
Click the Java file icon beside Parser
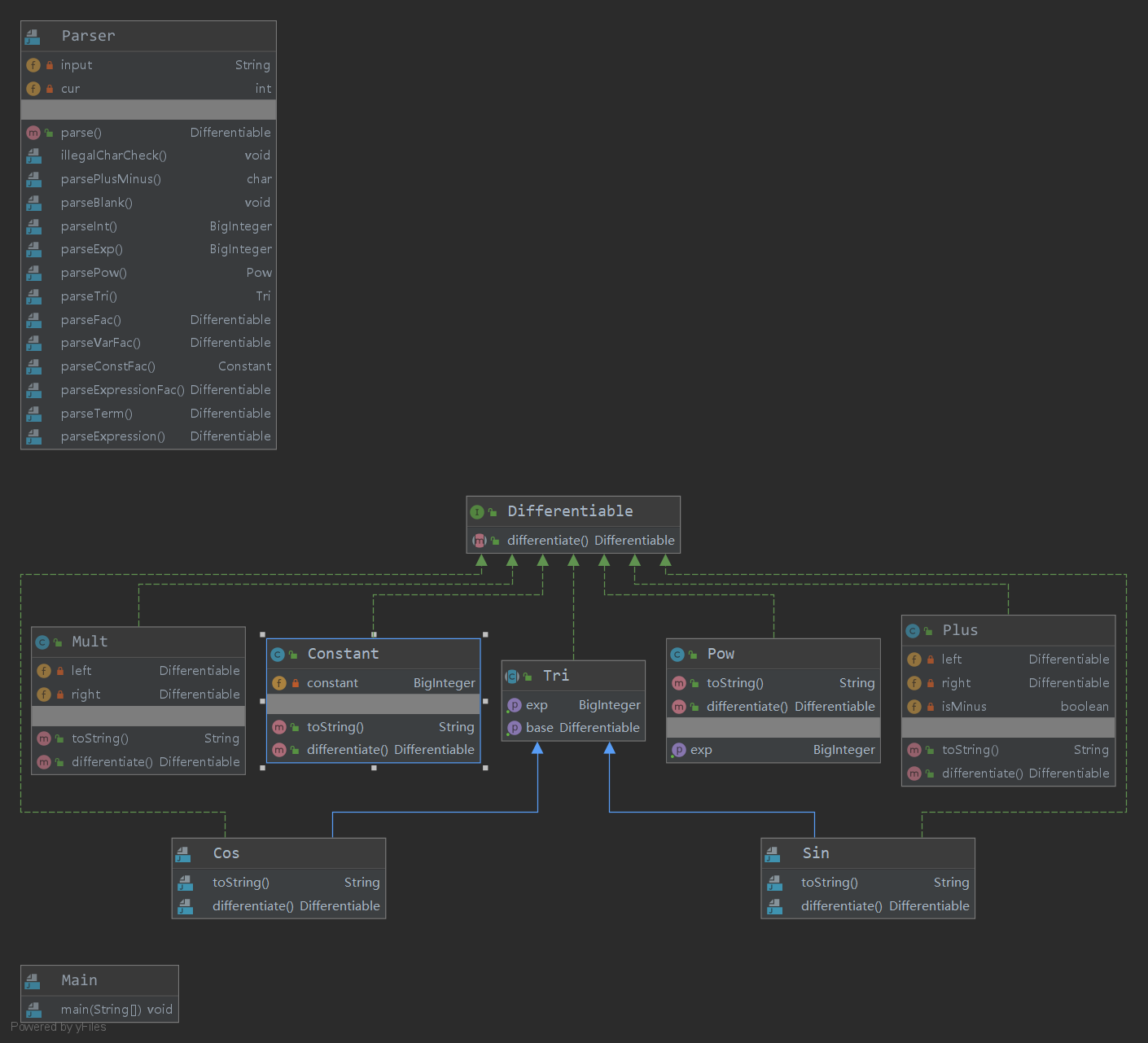pyautogui.click(x=33, y=37)
